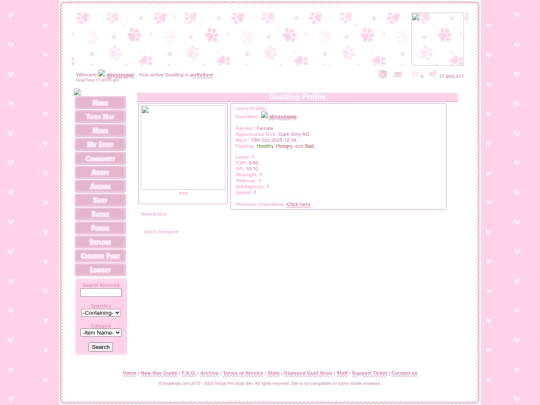540x405 pixels.
Task: Open the New Bee Guide footer link
Action: coord(159,373)
